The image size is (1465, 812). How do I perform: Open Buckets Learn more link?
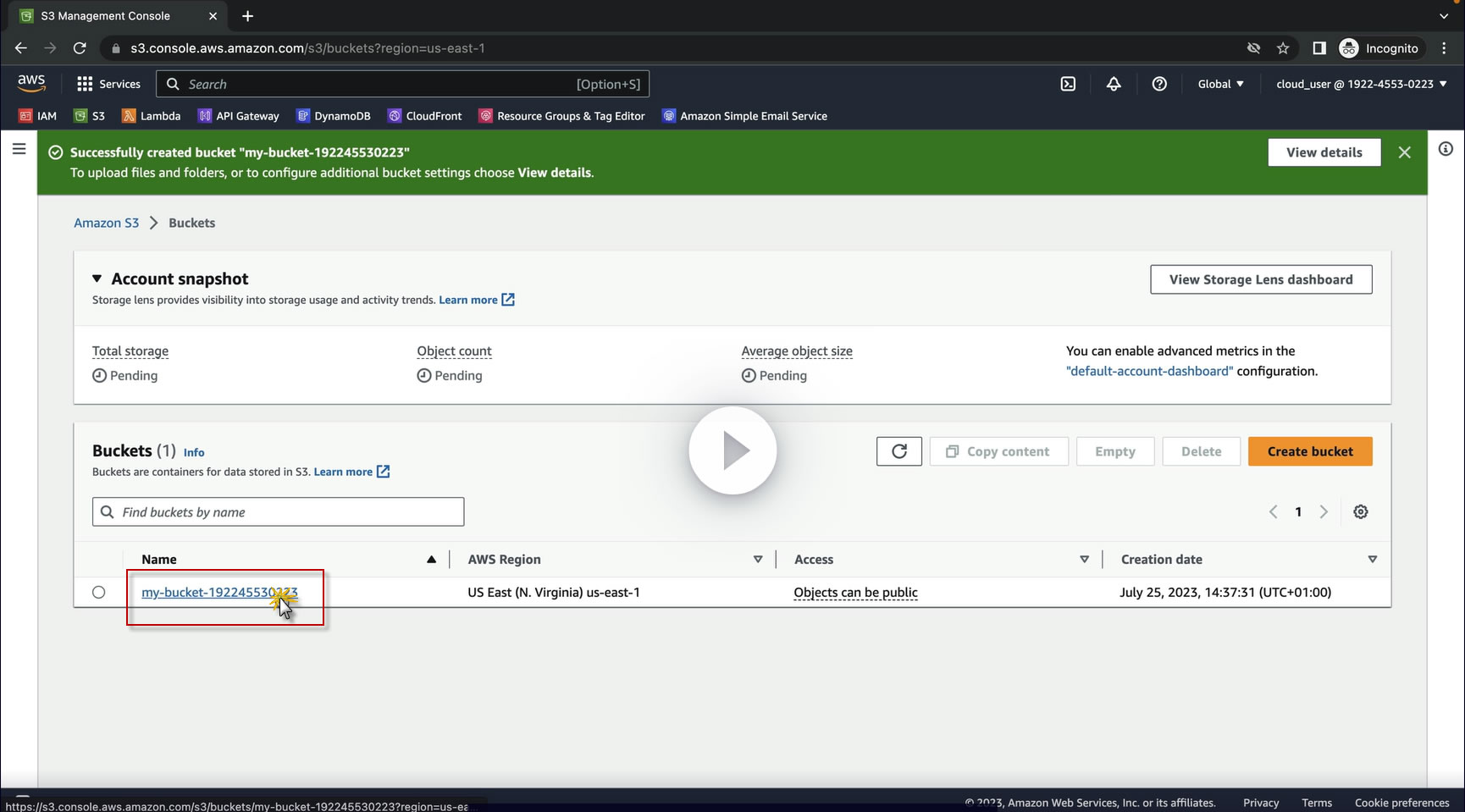coord(351,472)
